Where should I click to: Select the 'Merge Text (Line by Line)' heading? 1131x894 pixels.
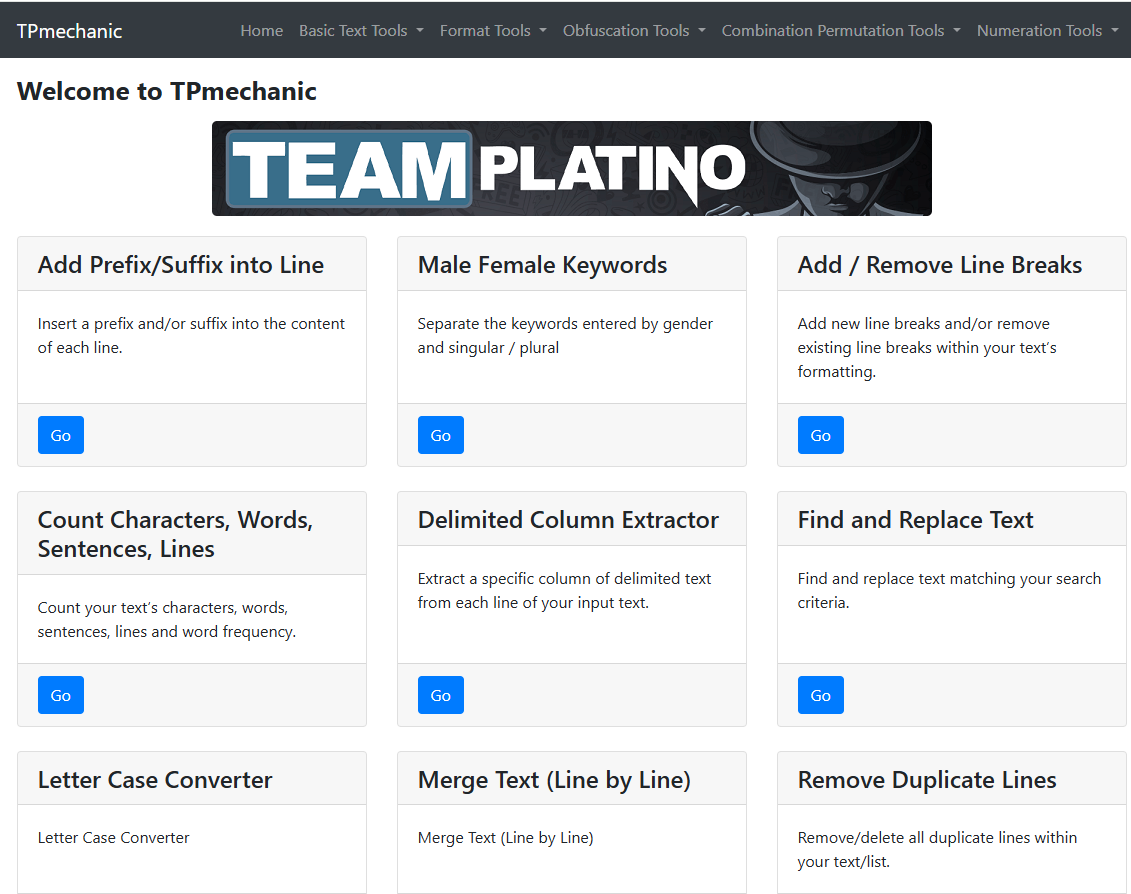(554, 779)
